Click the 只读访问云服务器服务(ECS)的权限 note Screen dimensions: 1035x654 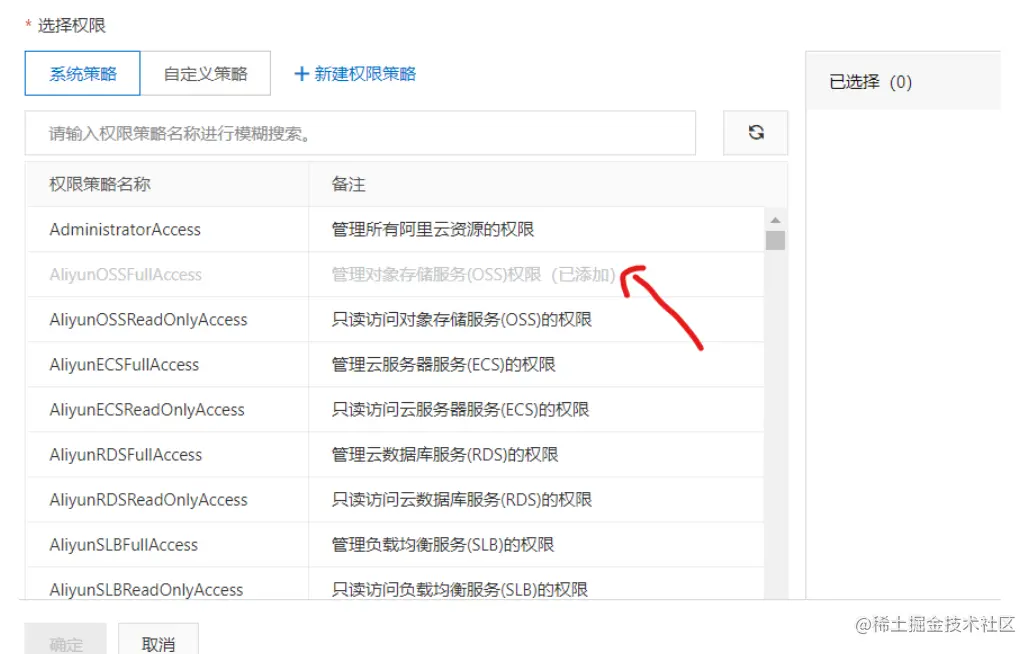click(460, 409)
